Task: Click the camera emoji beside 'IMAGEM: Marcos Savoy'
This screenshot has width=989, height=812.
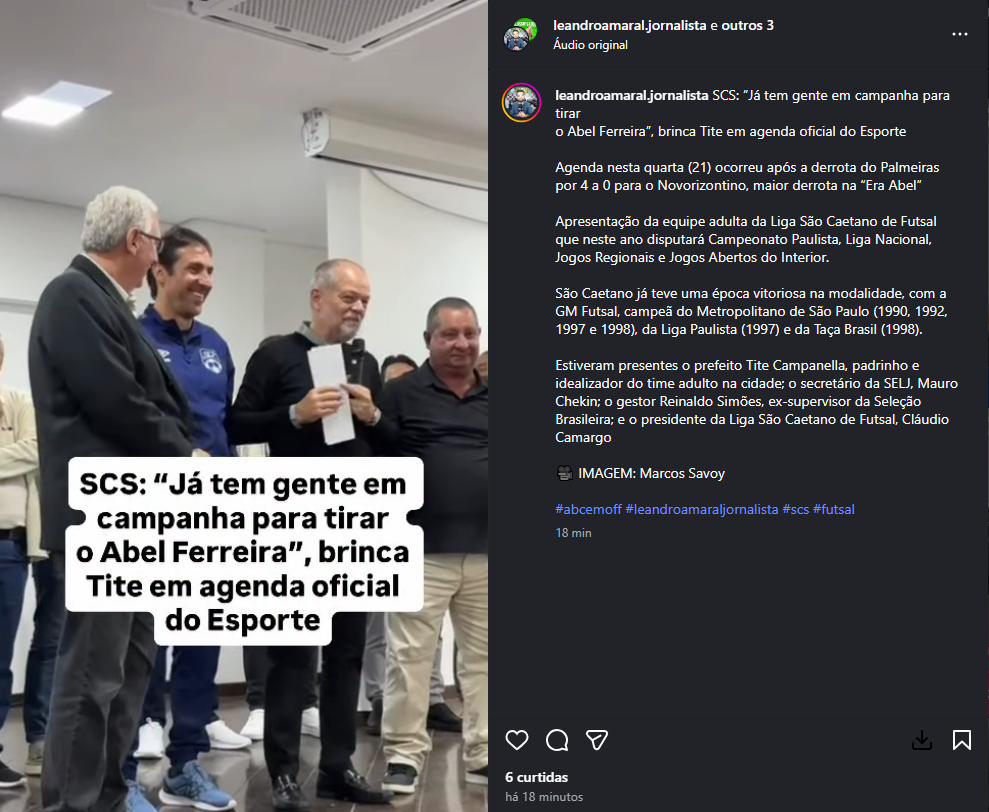Action: tap(565, 473)
